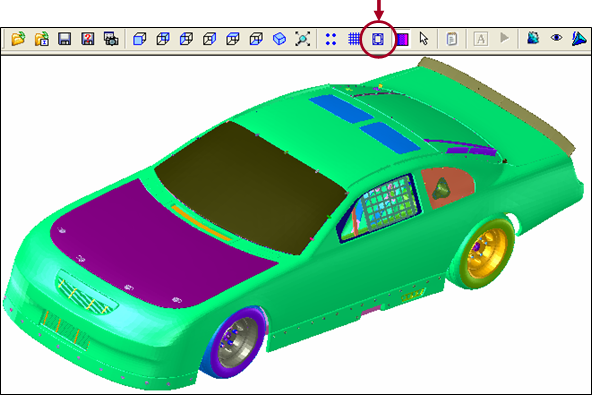592x395 pixels.
Task: Toggle the blue mesh grid display
Action: tap(354, 39)
